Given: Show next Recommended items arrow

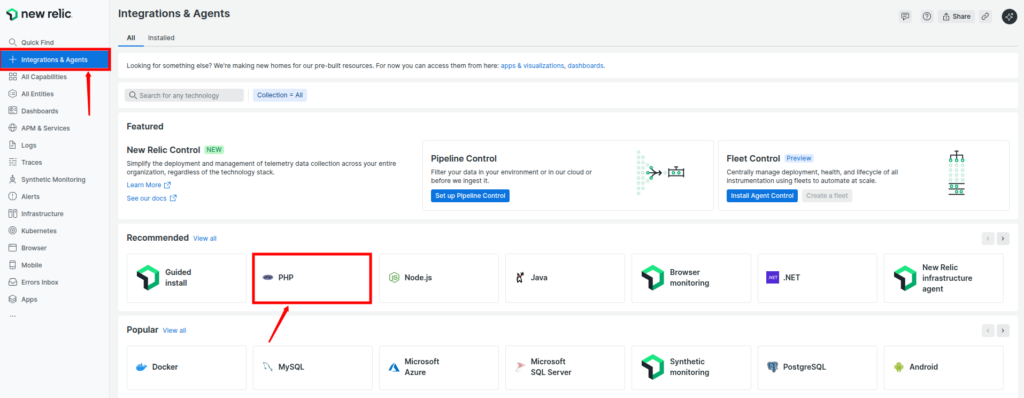Looking at the screenshot, I should pyautogui.click(x=1004, y=239).
